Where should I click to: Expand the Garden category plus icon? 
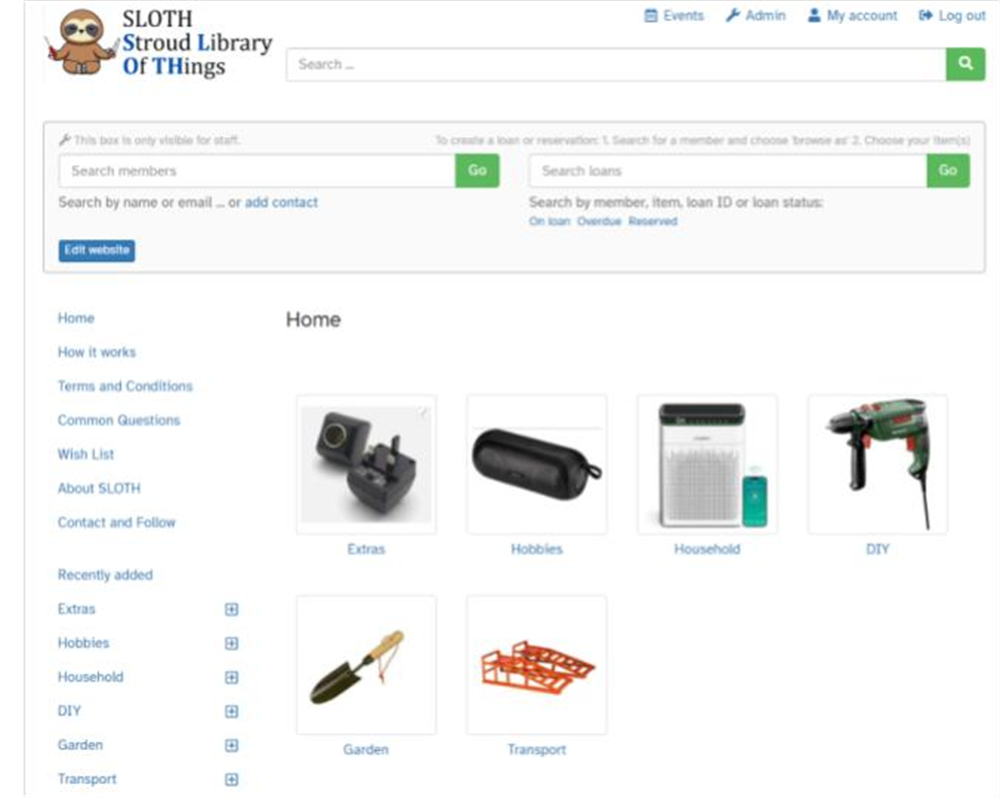[232, 745]
